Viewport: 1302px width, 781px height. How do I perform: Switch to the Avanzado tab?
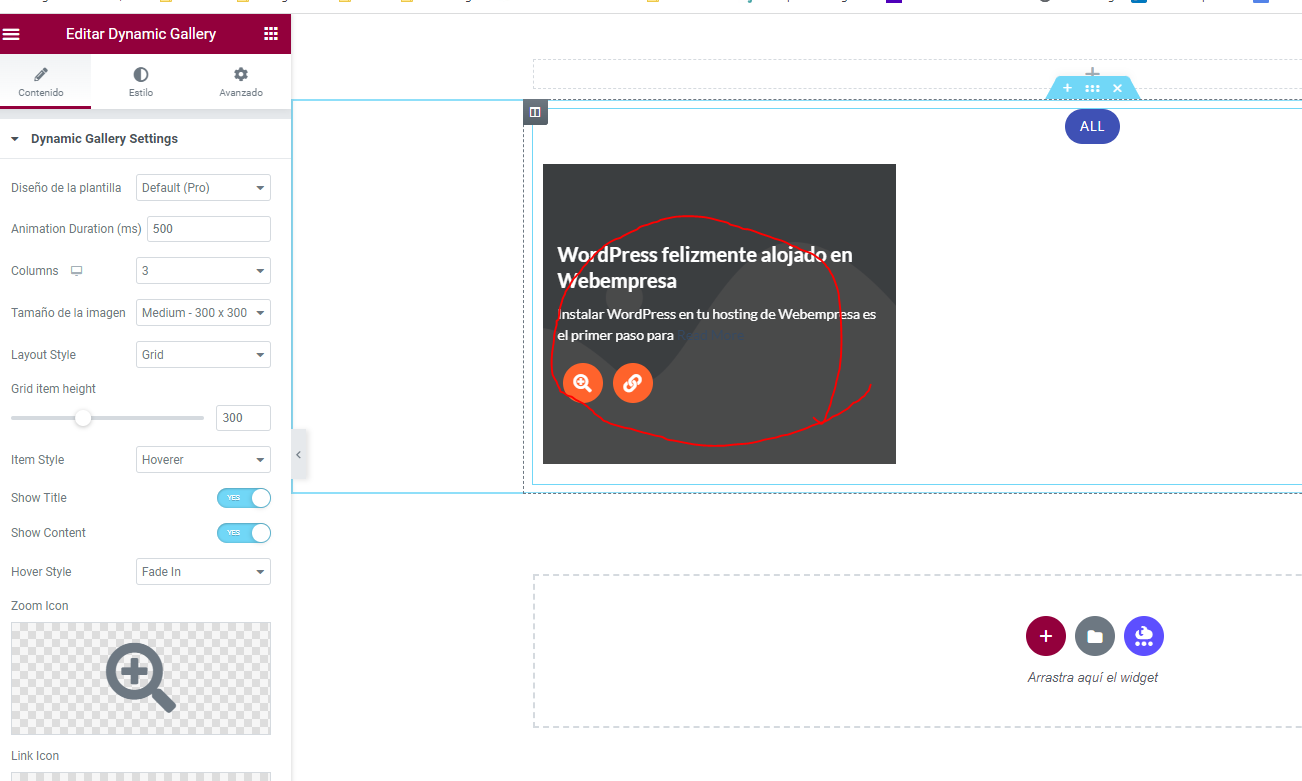point(241,82)
